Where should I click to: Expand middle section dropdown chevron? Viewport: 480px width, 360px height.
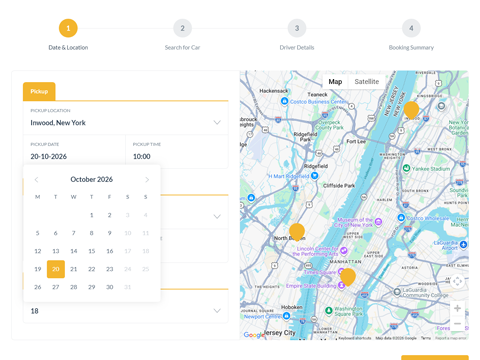[217, 216]
